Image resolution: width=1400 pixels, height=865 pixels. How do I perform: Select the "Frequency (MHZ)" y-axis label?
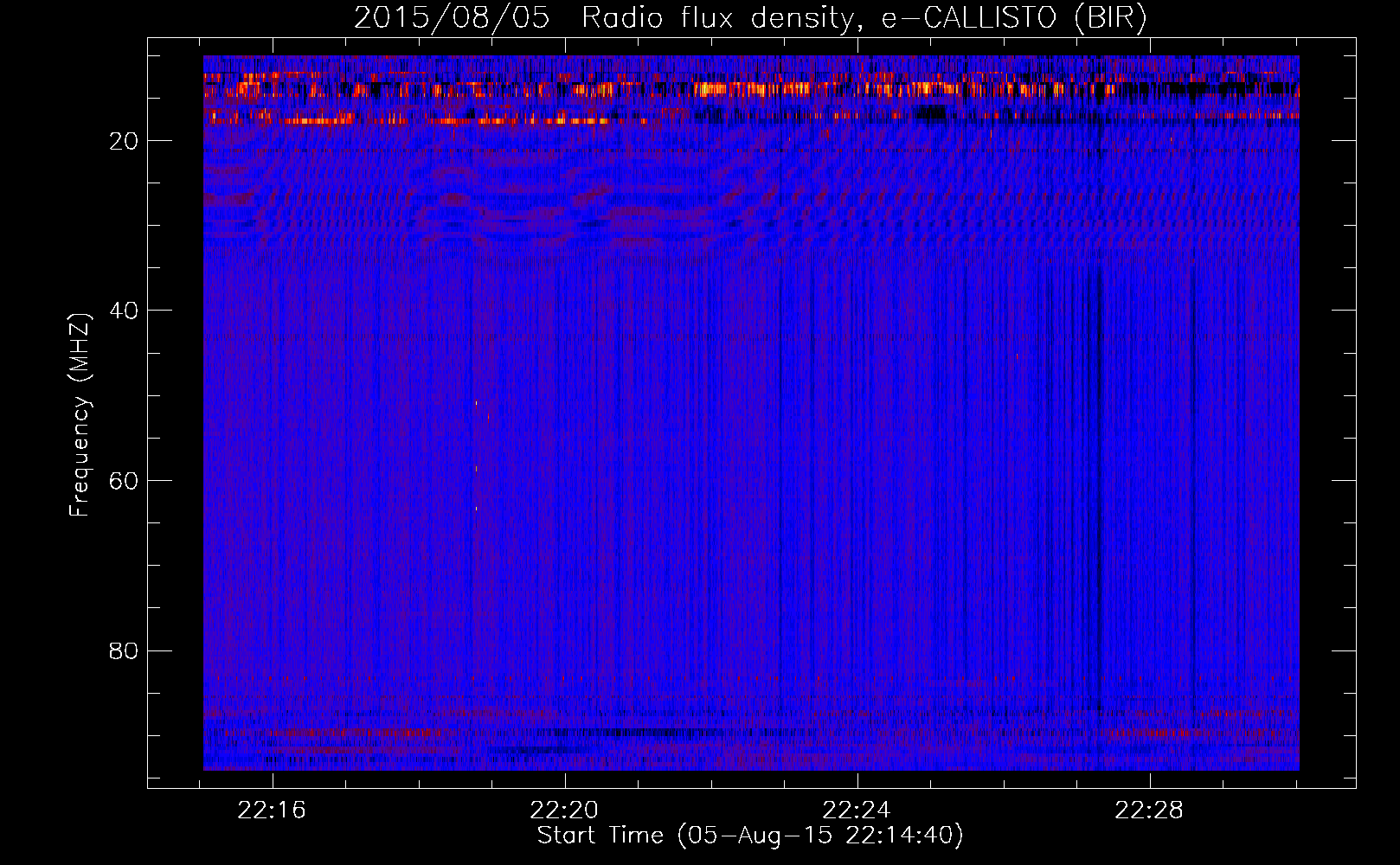[80, 415]
